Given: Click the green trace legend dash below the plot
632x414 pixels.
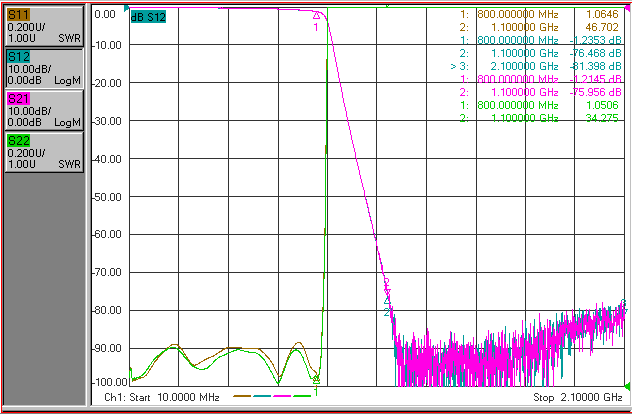Looking at the screenshot, I should (302, 396).
